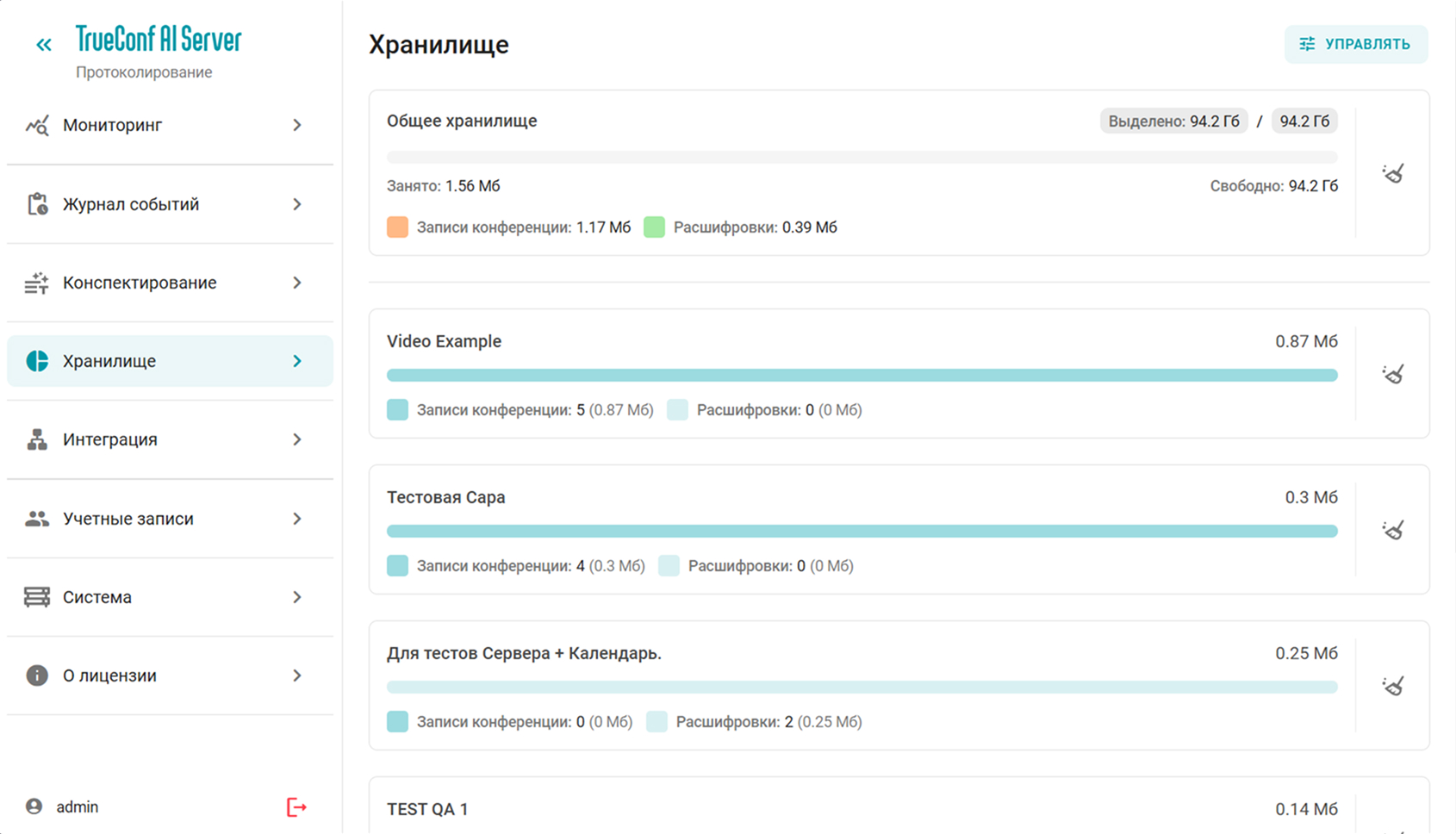Viewport: 1456px width, 834px height.
Task: Collapse the sidebar with double-chevron icon
Action: point(44,45)
